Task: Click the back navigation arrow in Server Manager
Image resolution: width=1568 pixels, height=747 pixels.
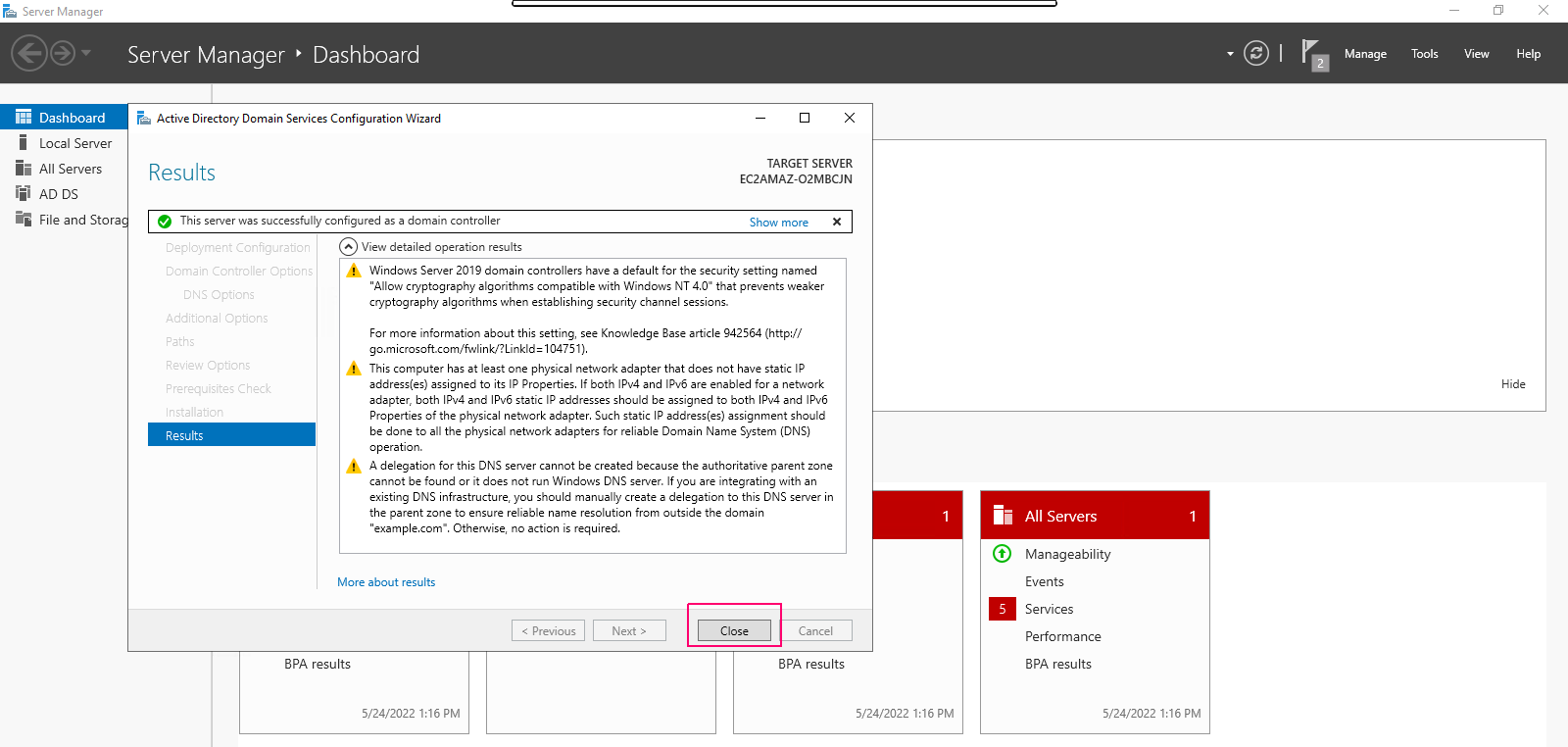Action: 29,53
